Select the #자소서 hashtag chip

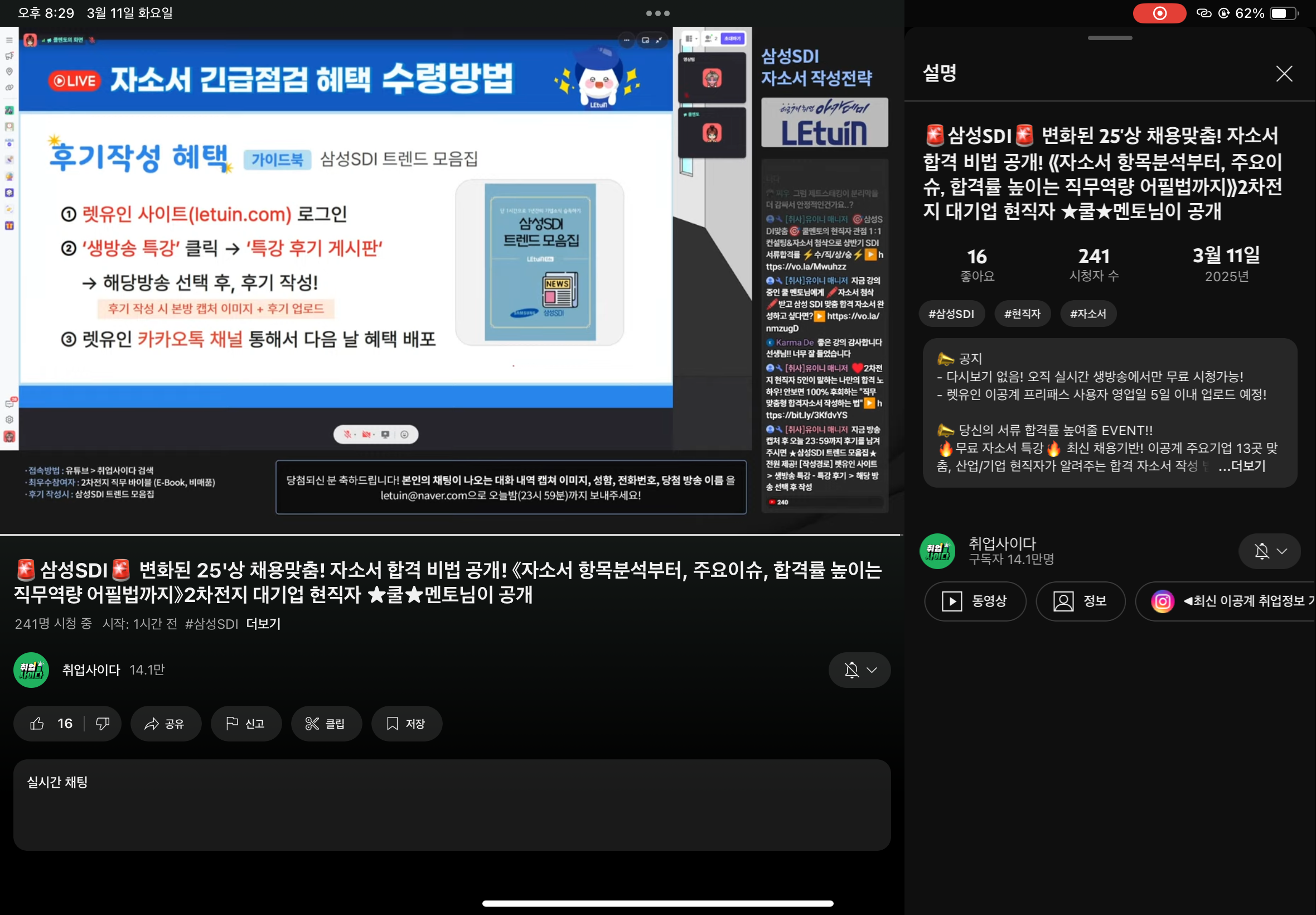point(1087,314)
